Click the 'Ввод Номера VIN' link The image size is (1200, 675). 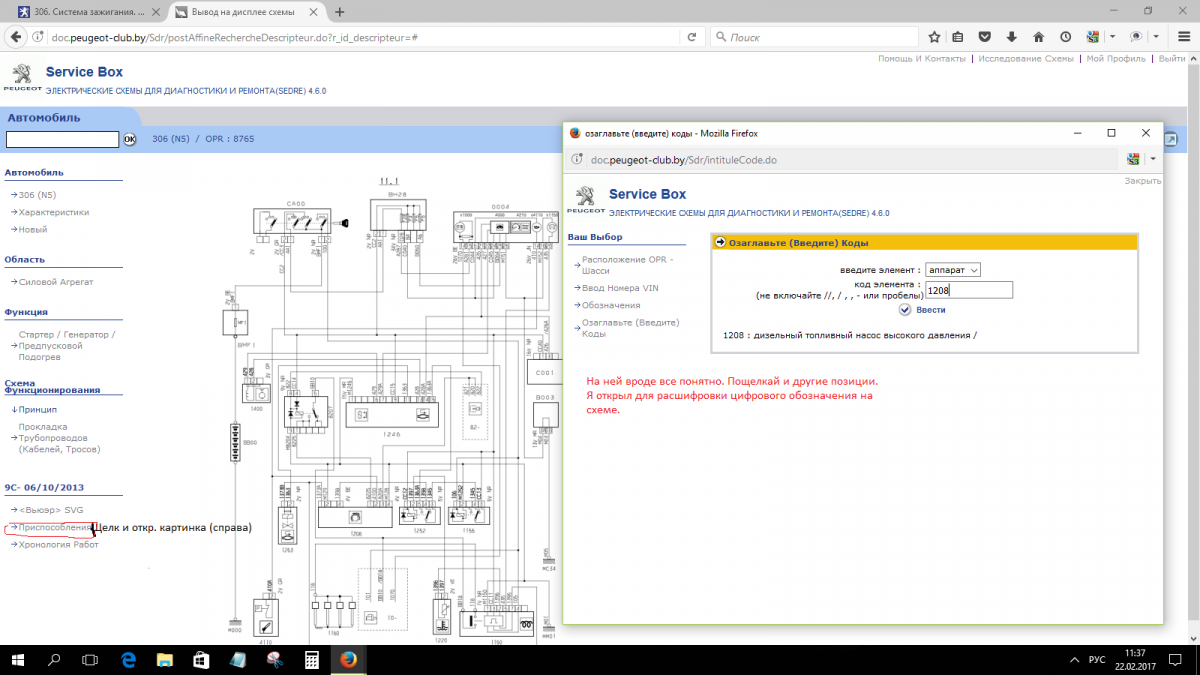point(620,288)
